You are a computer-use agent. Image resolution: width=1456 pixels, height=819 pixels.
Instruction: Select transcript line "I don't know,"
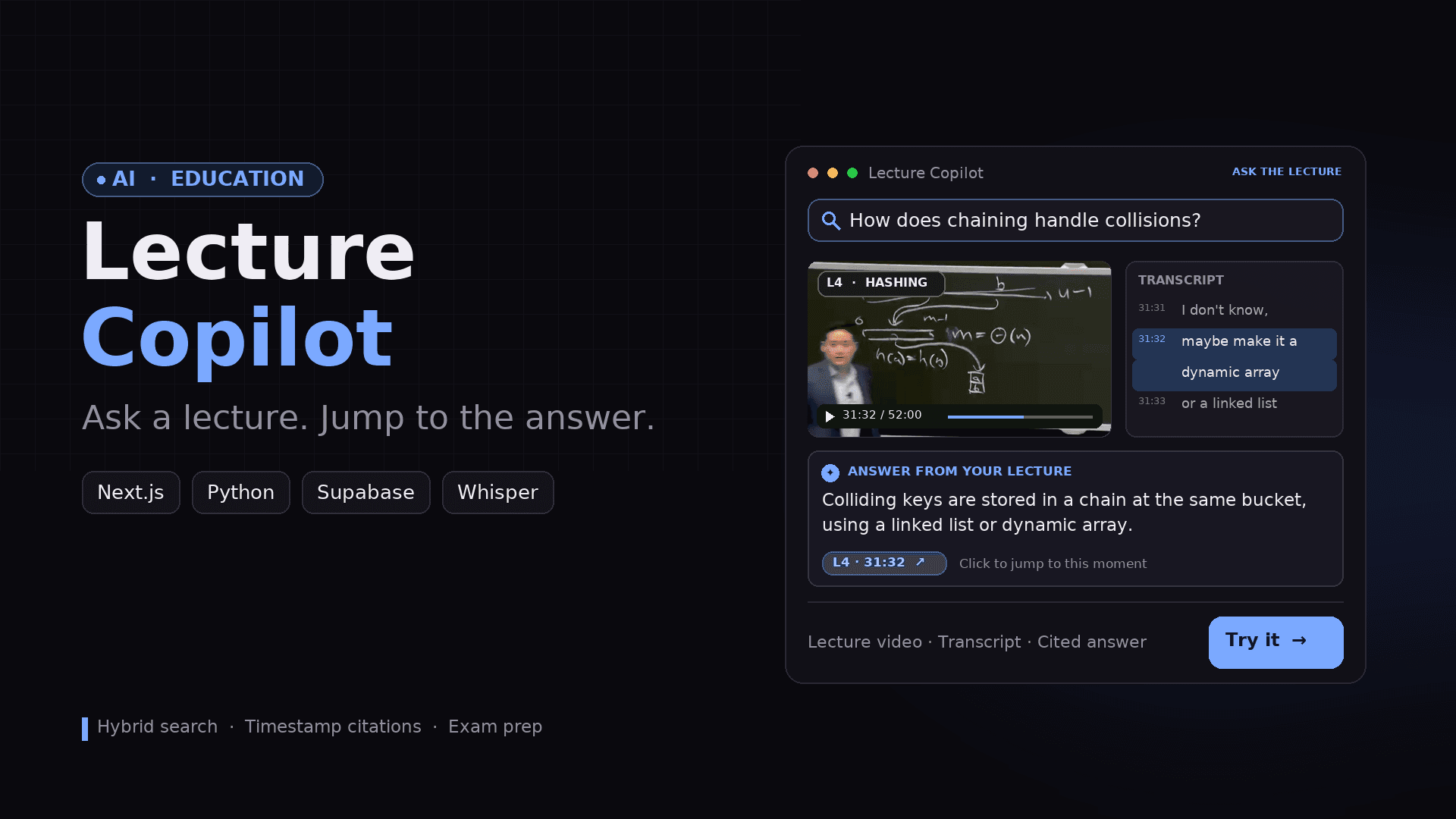pyautogui.click(x=1224, y=310)
